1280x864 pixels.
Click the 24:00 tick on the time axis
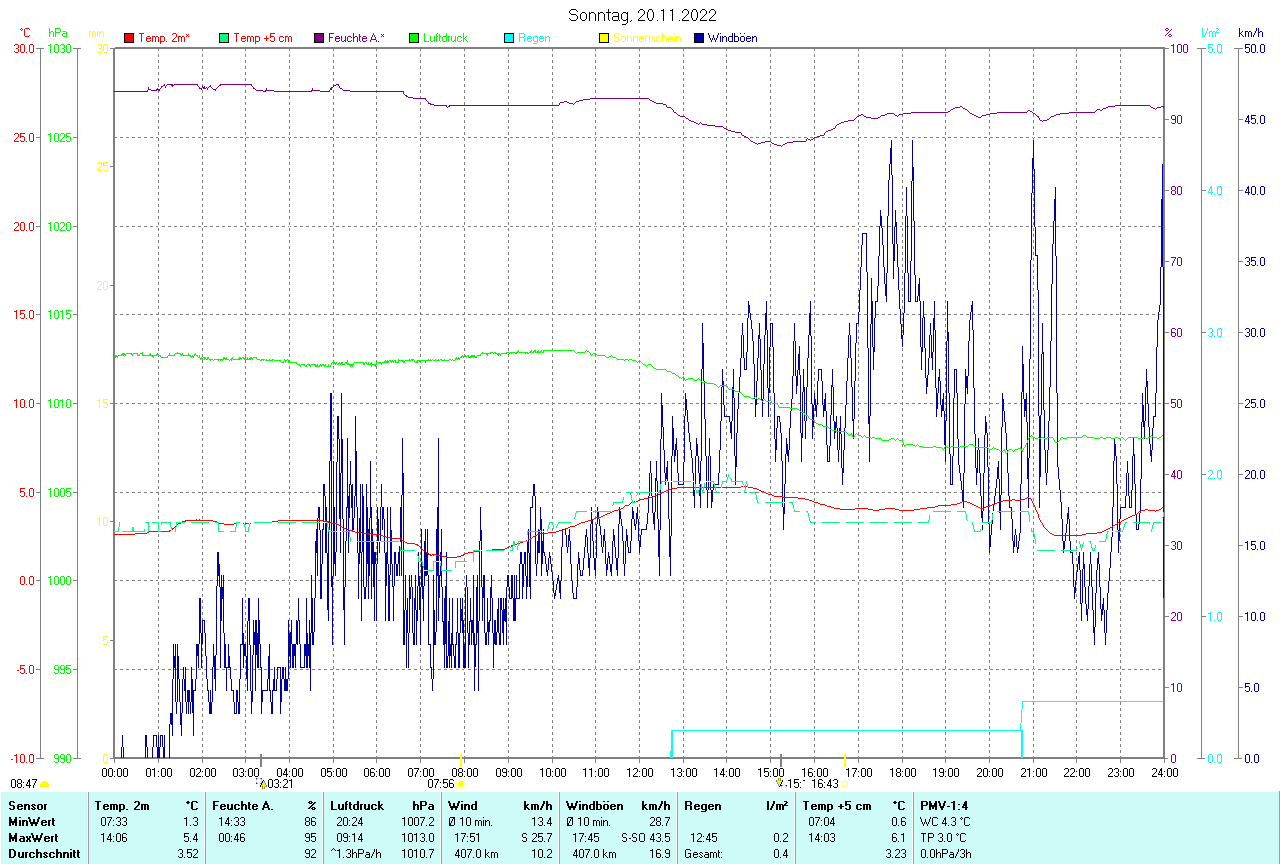(1164, 772)
